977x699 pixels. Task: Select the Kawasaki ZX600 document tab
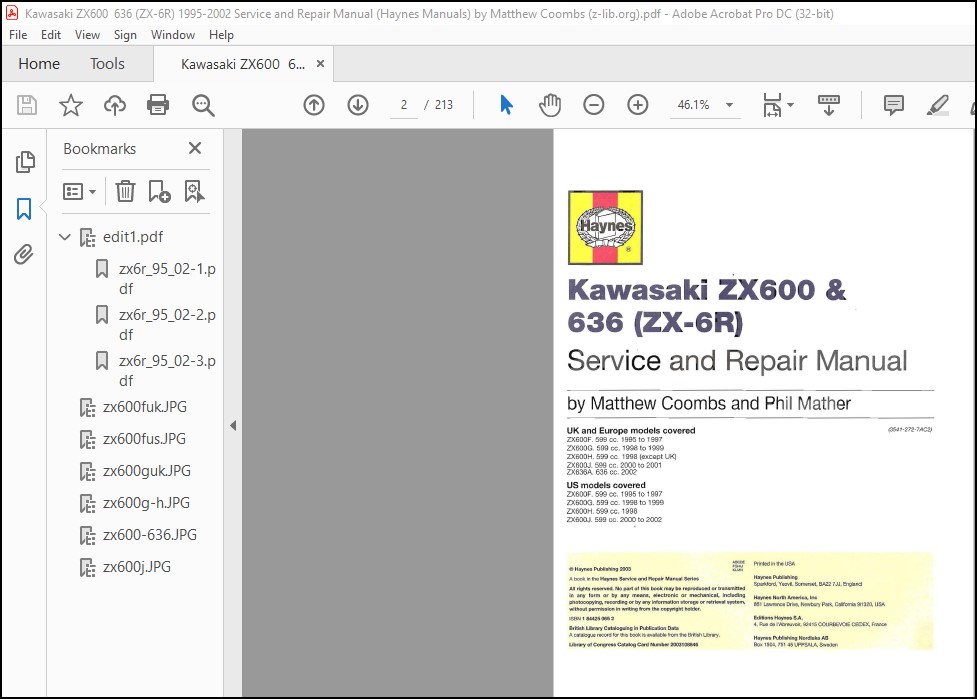point(243,64)
